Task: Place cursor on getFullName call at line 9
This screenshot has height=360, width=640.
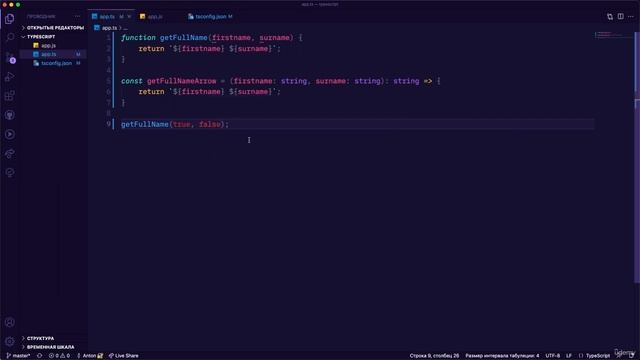Action: pyautogui.click(x=144, y=124)
